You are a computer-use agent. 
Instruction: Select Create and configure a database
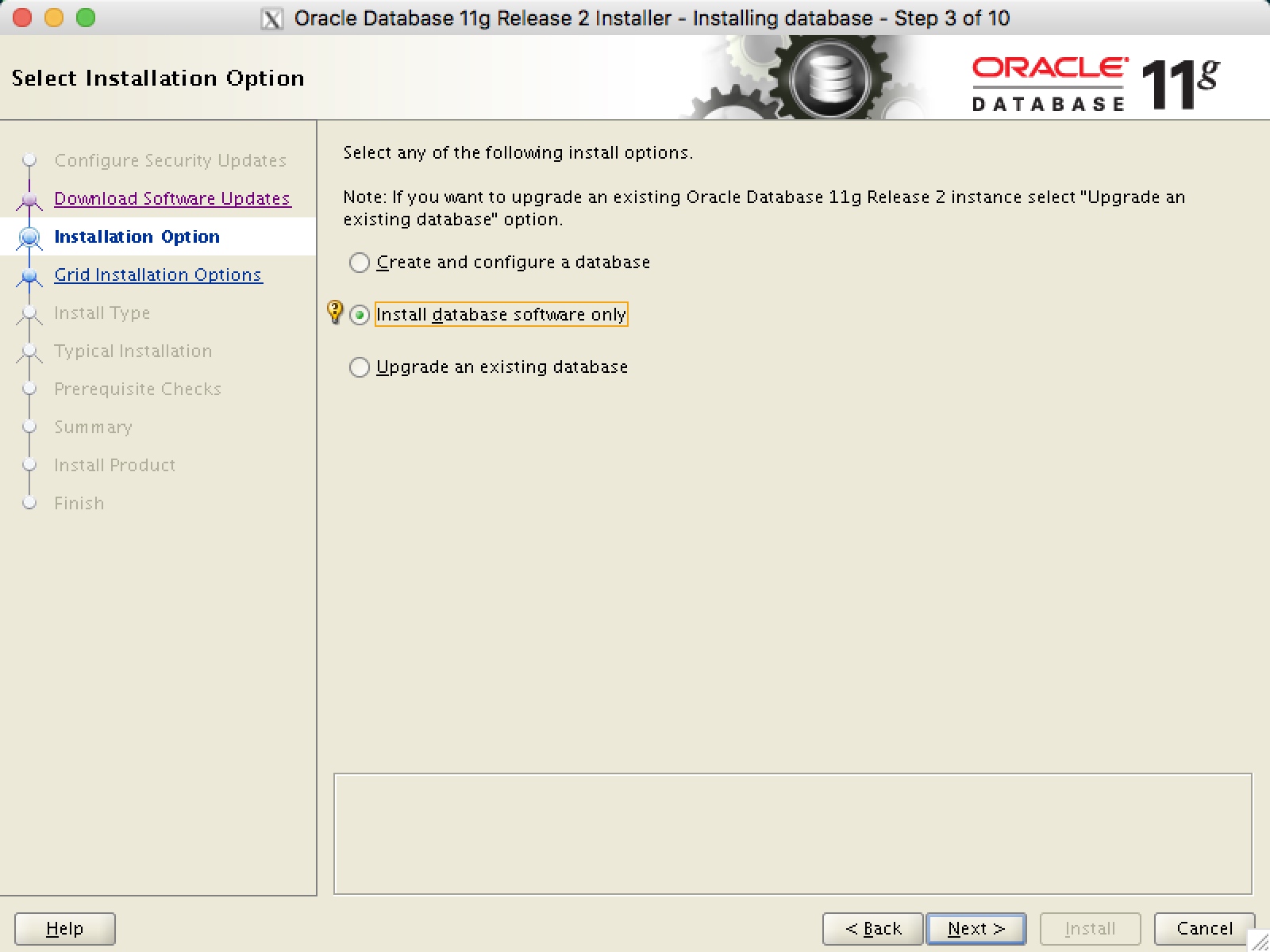(360, 263)
